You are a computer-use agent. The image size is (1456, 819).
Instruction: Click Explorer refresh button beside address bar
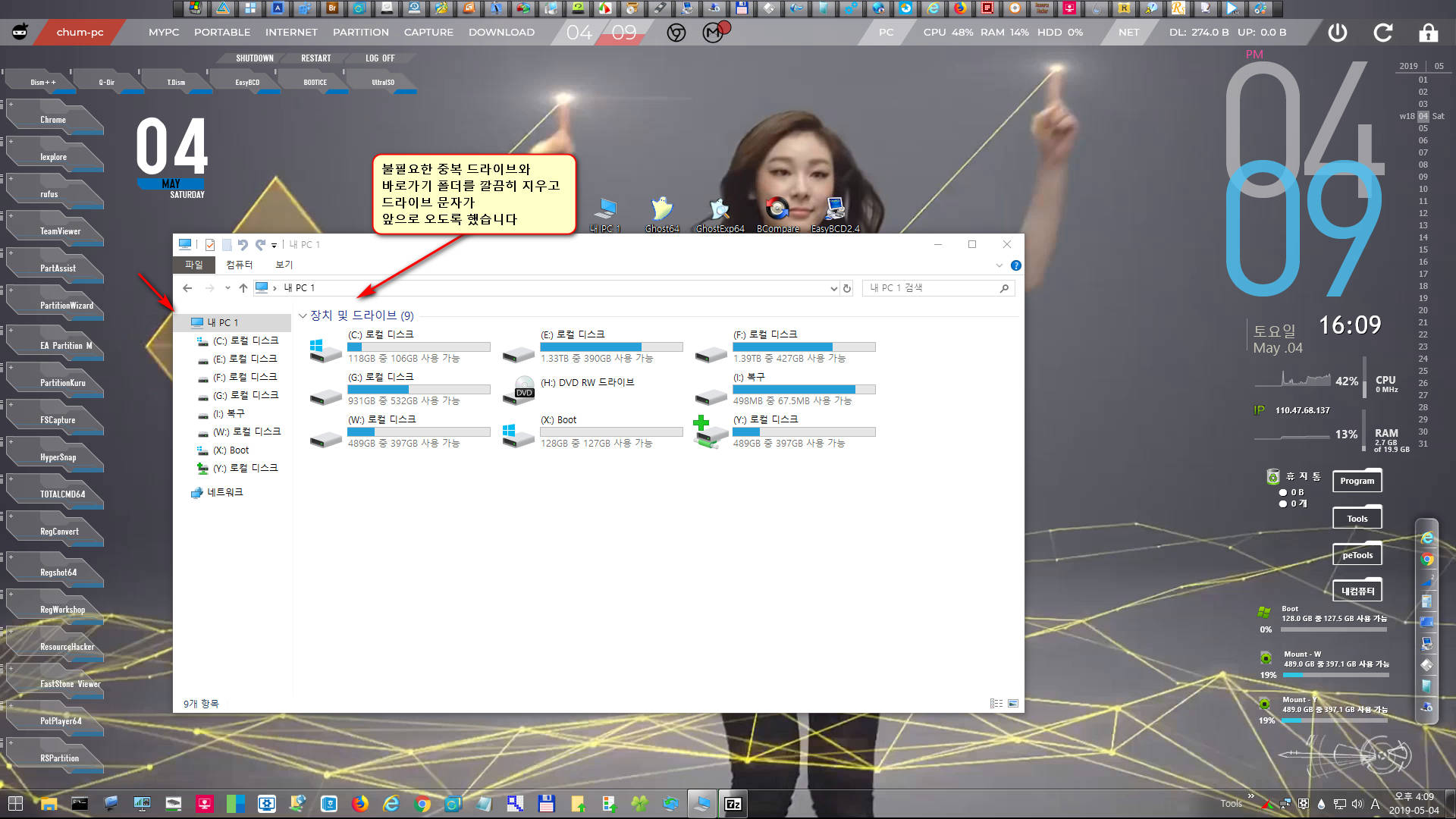pyautogui.click(x=847, y=288)
